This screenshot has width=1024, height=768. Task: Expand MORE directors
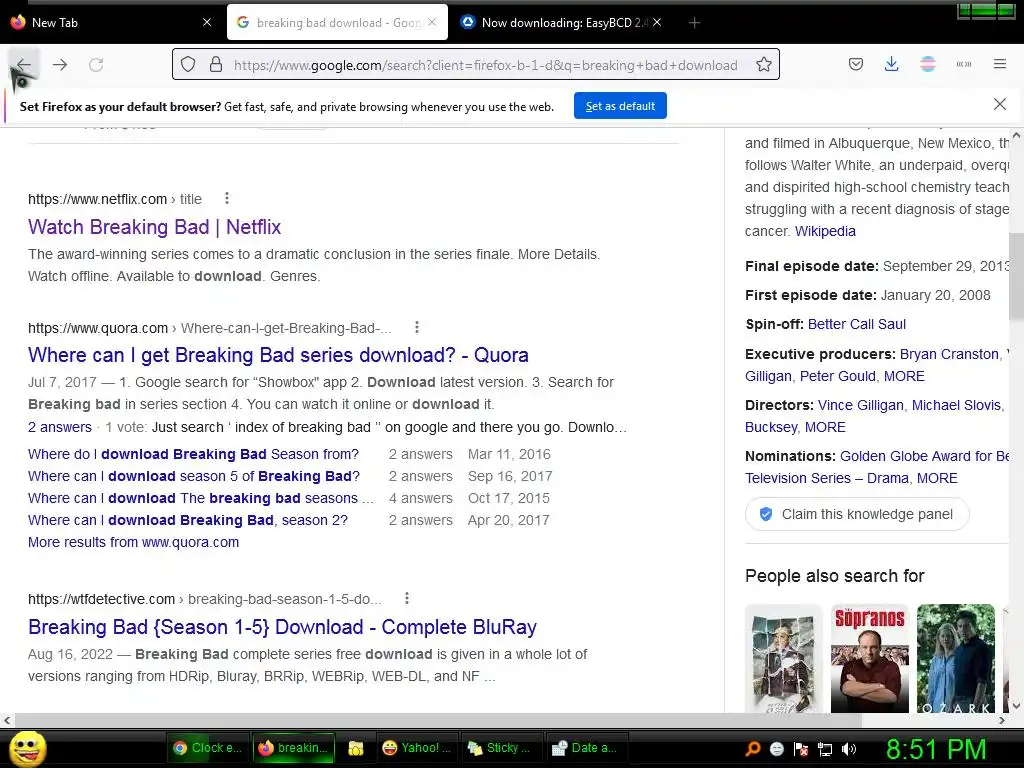[x=825, y=427]
